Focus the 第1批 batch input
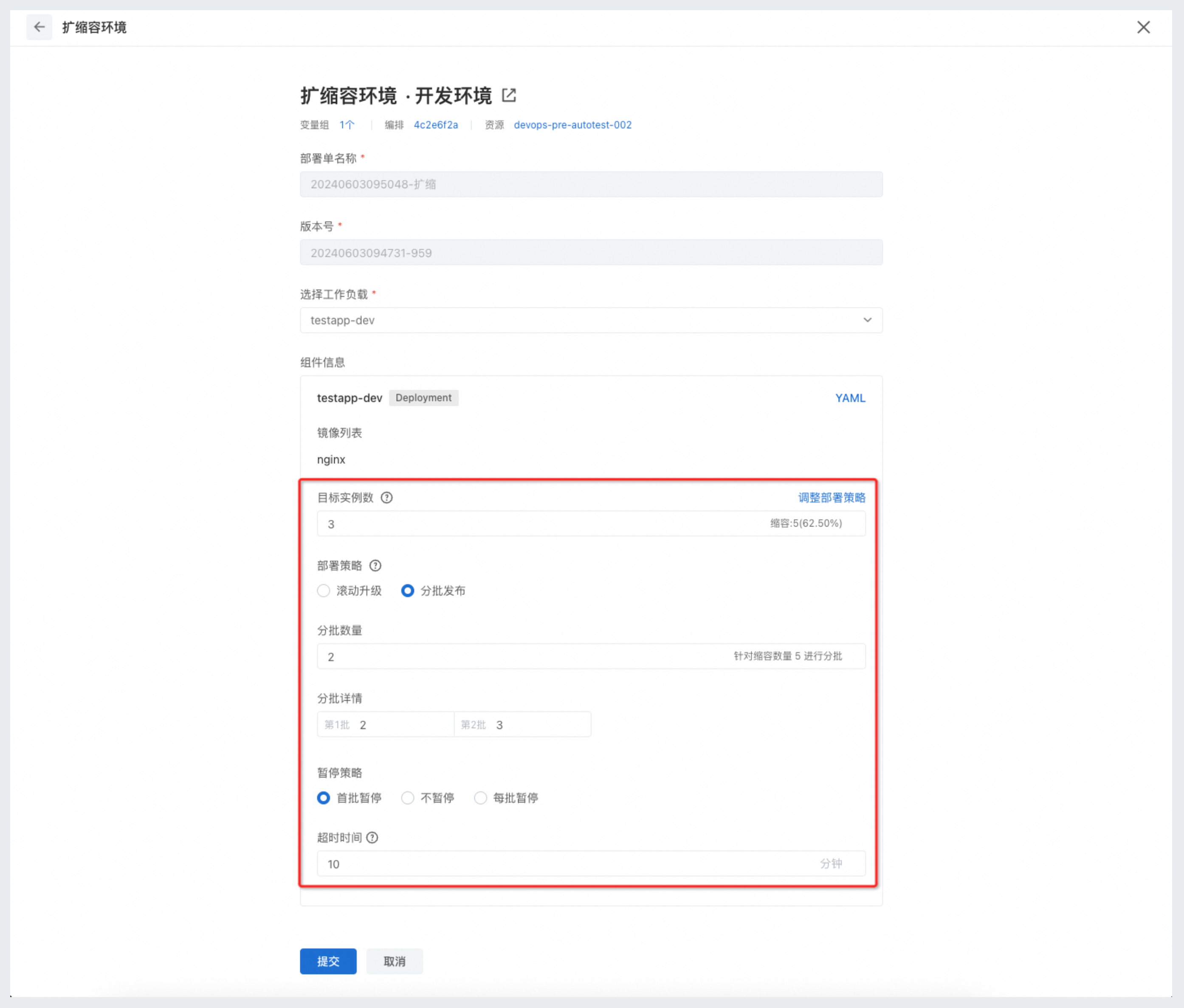Screen dimensions: 1184x1008 click(x=386, y=724)
